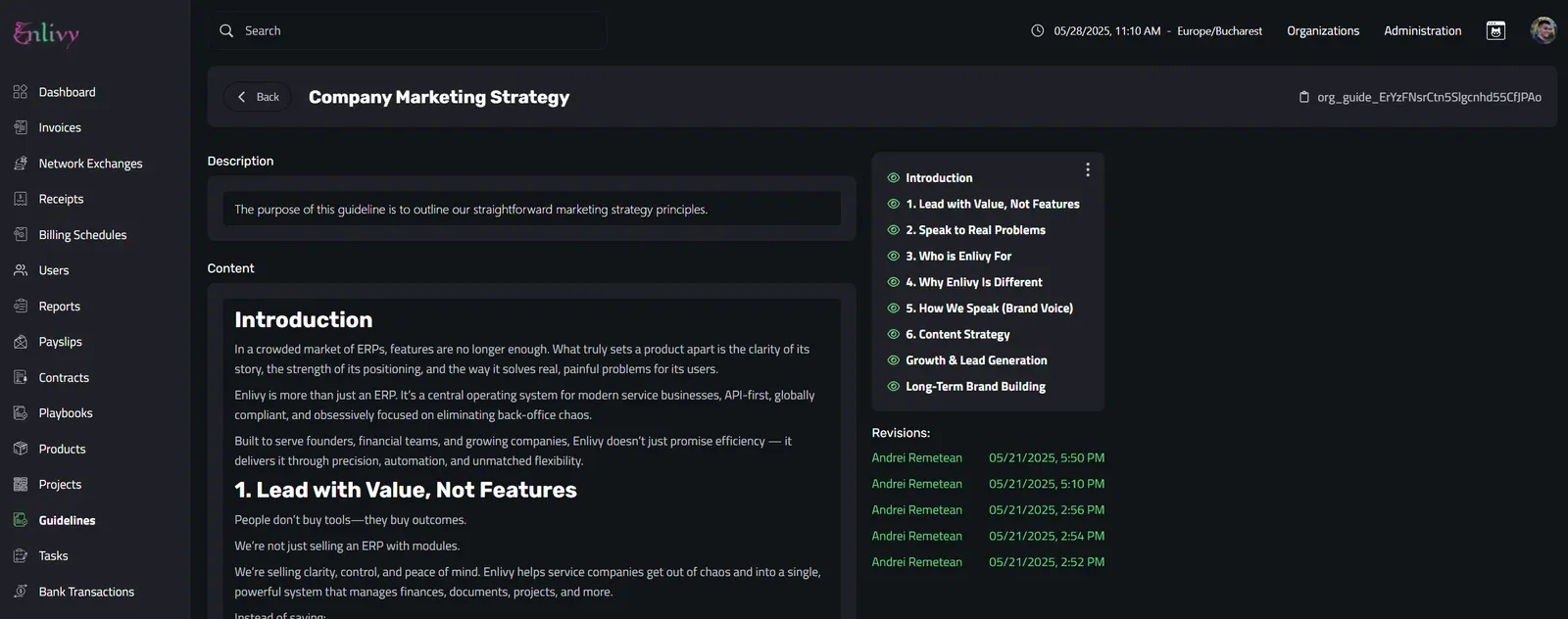
Task: Toggle eye for Content Strategy section
Action: tap(894, 334)
